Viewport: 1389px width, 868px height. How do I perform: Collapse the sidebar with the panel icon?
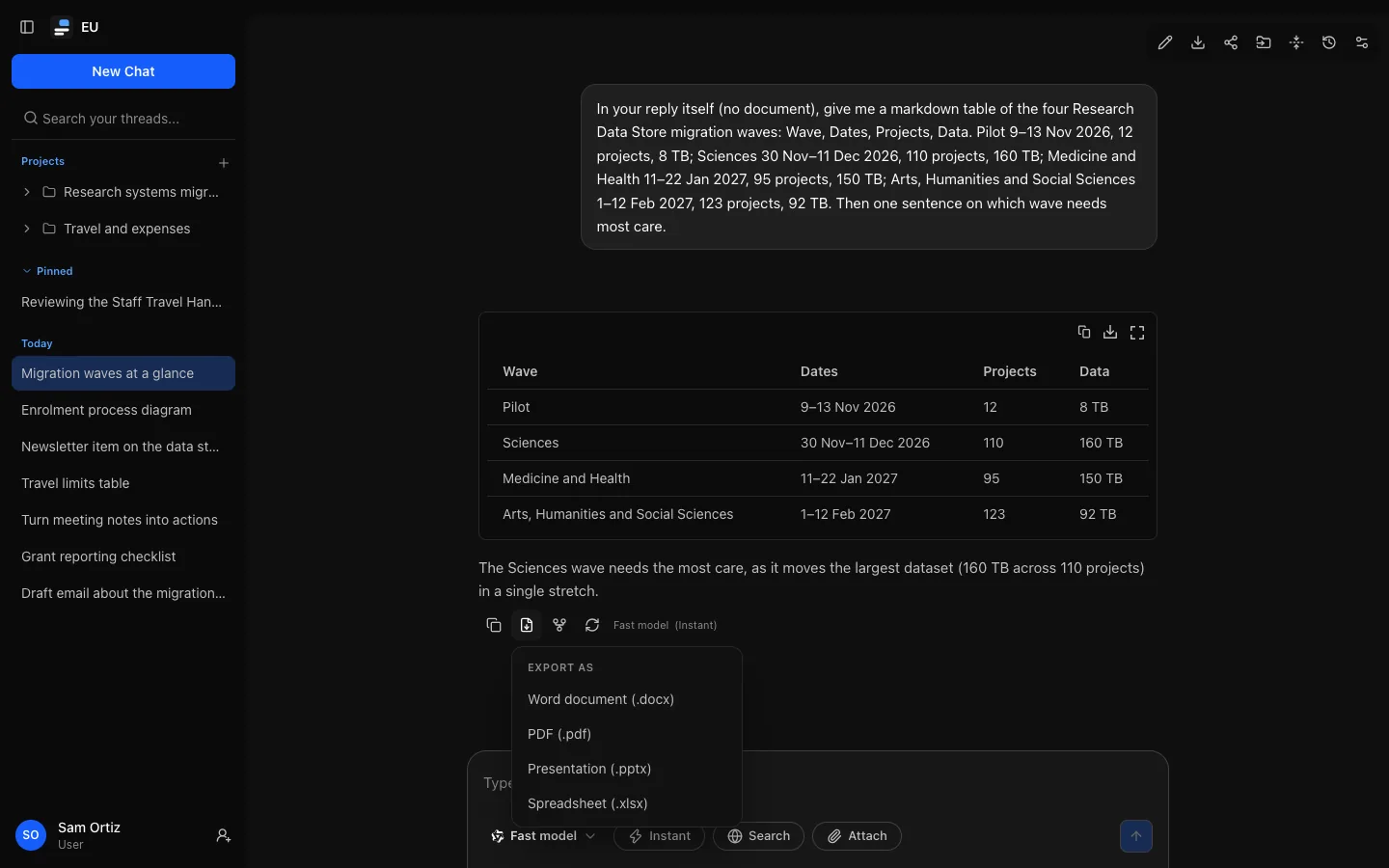coord(27,27)
